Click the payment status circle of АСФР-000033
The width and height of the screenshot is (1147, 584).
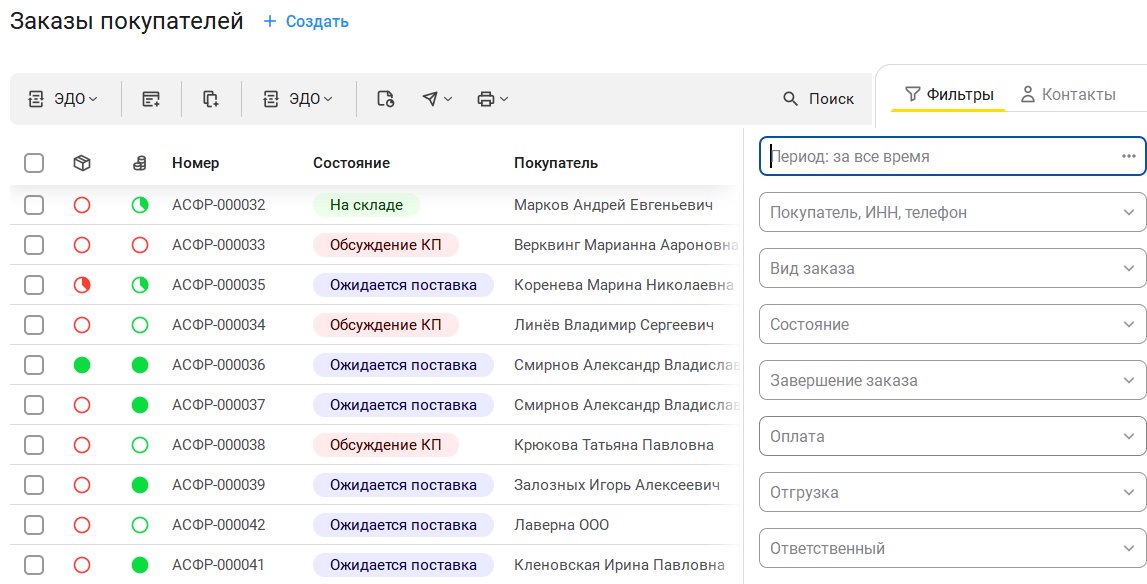[140, 245]
